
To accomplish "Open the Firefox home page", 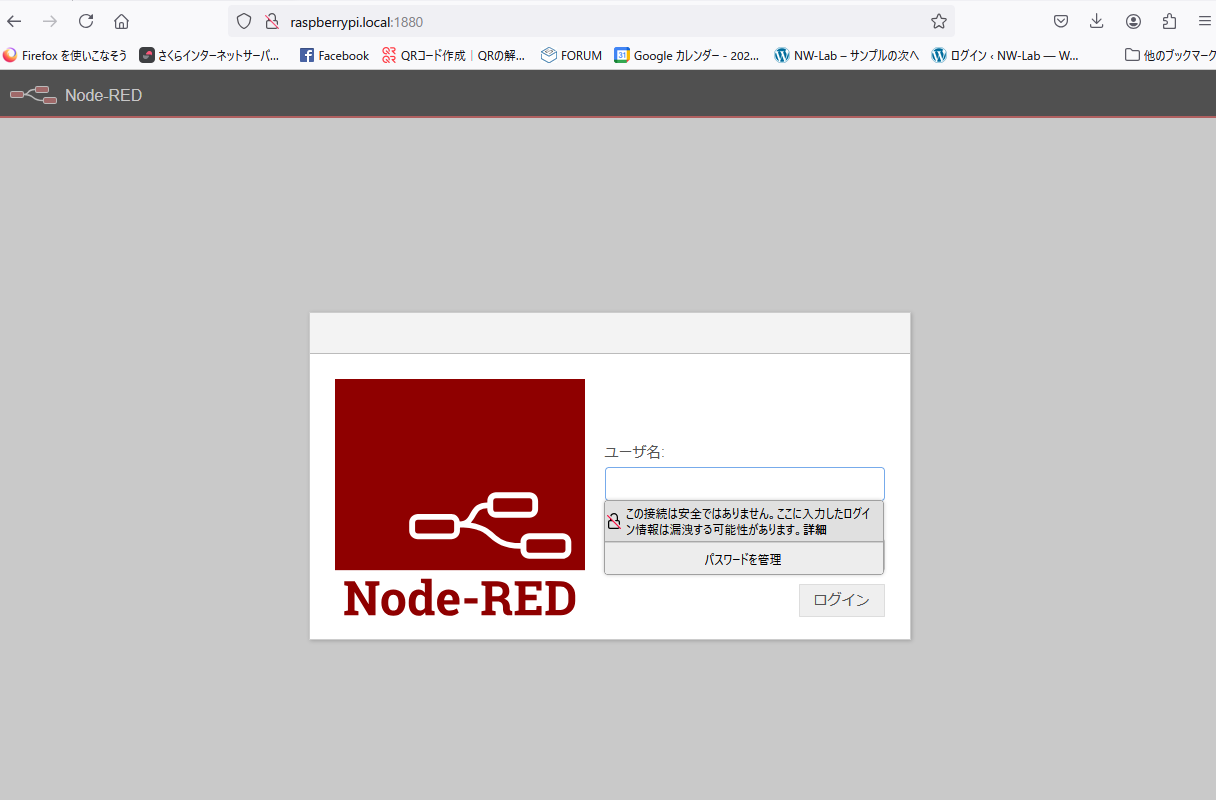I will pyautogui.click(x=121, y=21).
